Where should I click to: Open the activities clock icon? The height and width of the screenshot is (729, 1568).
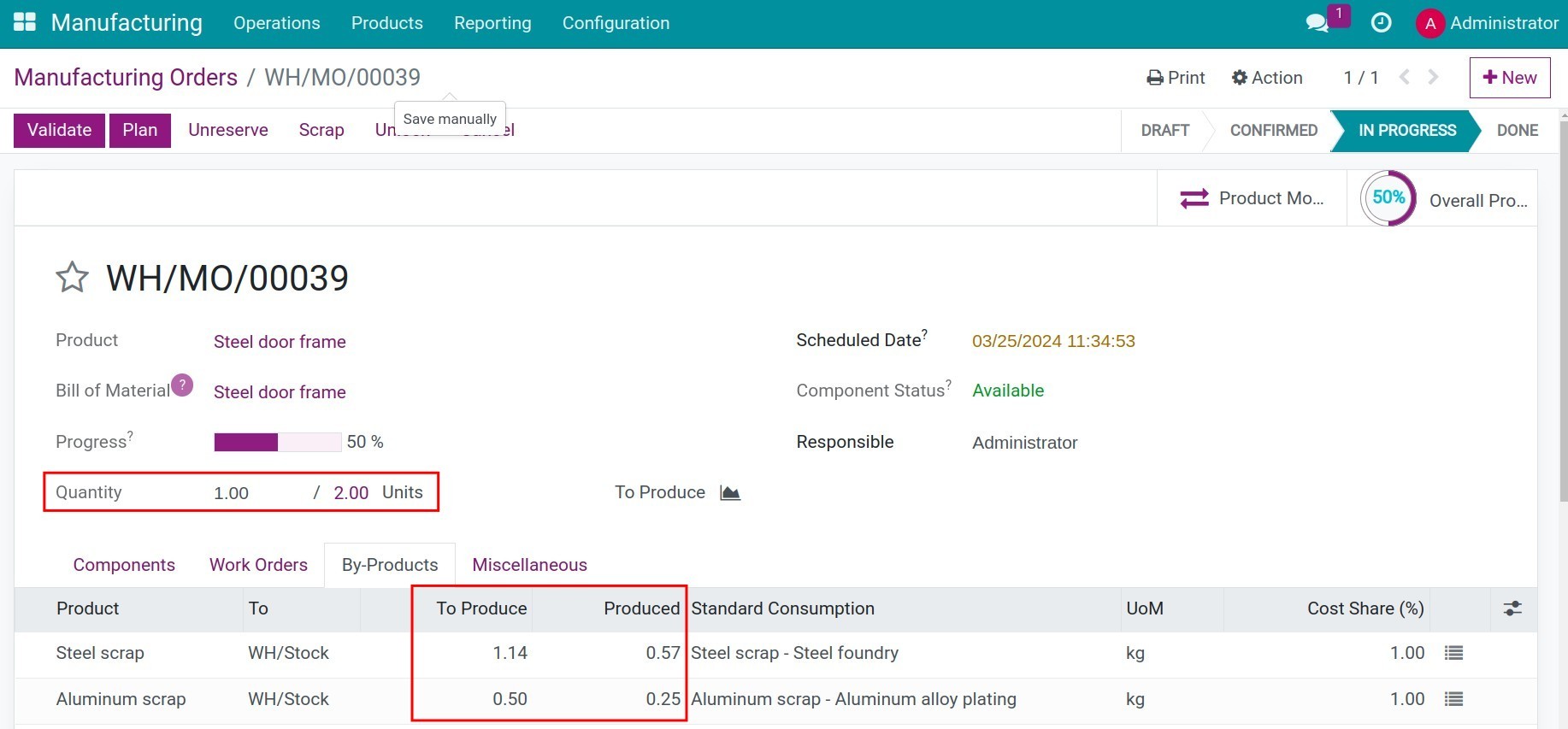1381,23
